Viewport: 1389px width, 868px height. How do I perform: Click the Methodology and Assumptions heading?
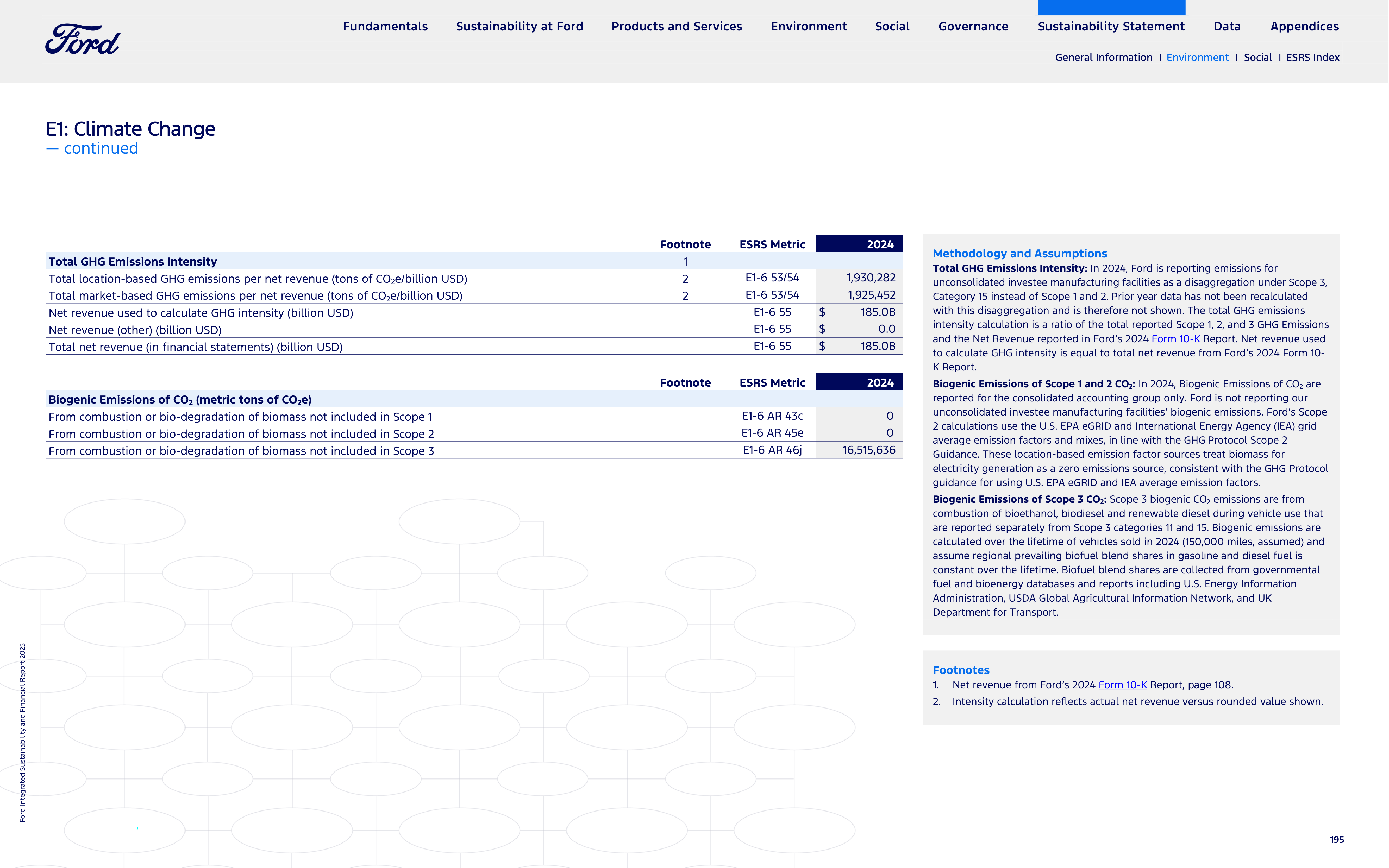pyautogui.click(x=1020, y=254)
